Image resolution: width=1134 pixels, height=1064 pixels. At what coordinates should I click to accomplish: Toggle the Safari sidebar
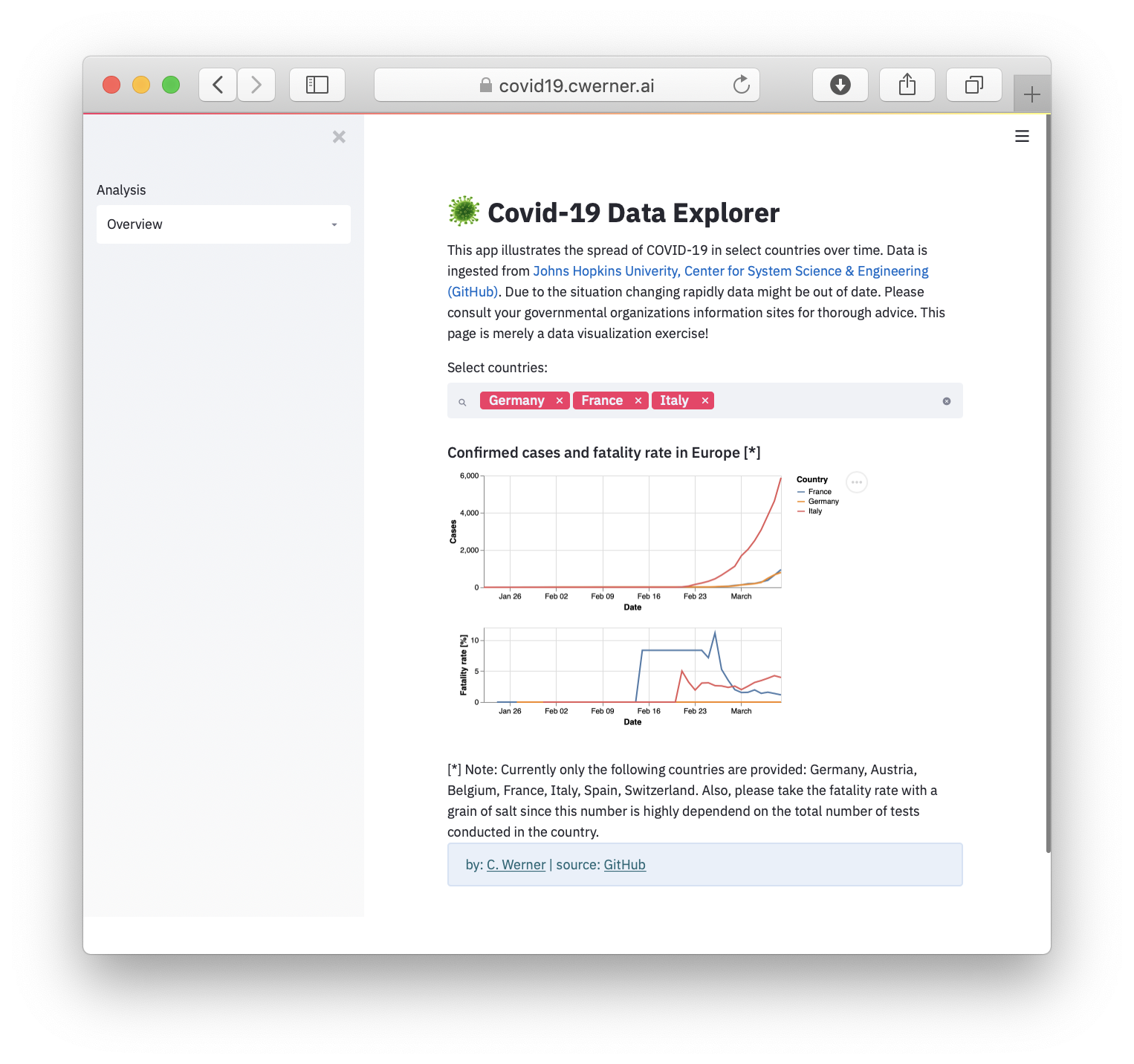317,85
